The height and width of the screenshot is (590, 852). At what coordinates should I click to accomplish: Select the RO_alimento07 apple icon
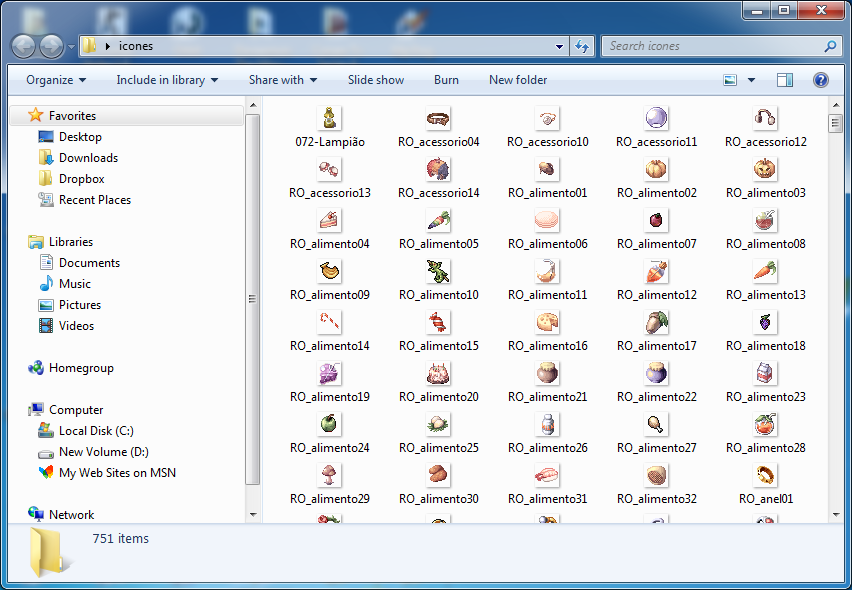point(656,220)
